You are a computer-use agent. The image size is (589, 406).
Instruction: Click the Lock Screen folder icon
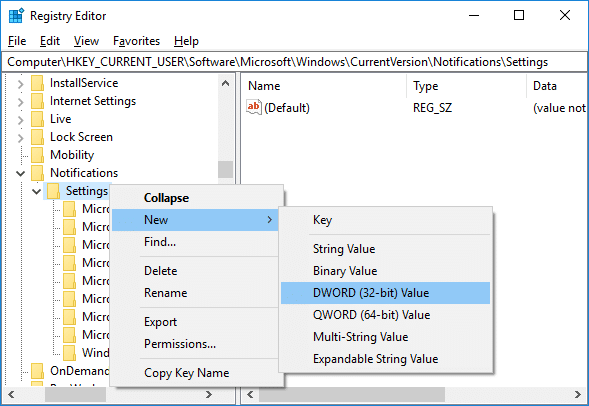tap(38, 137)
